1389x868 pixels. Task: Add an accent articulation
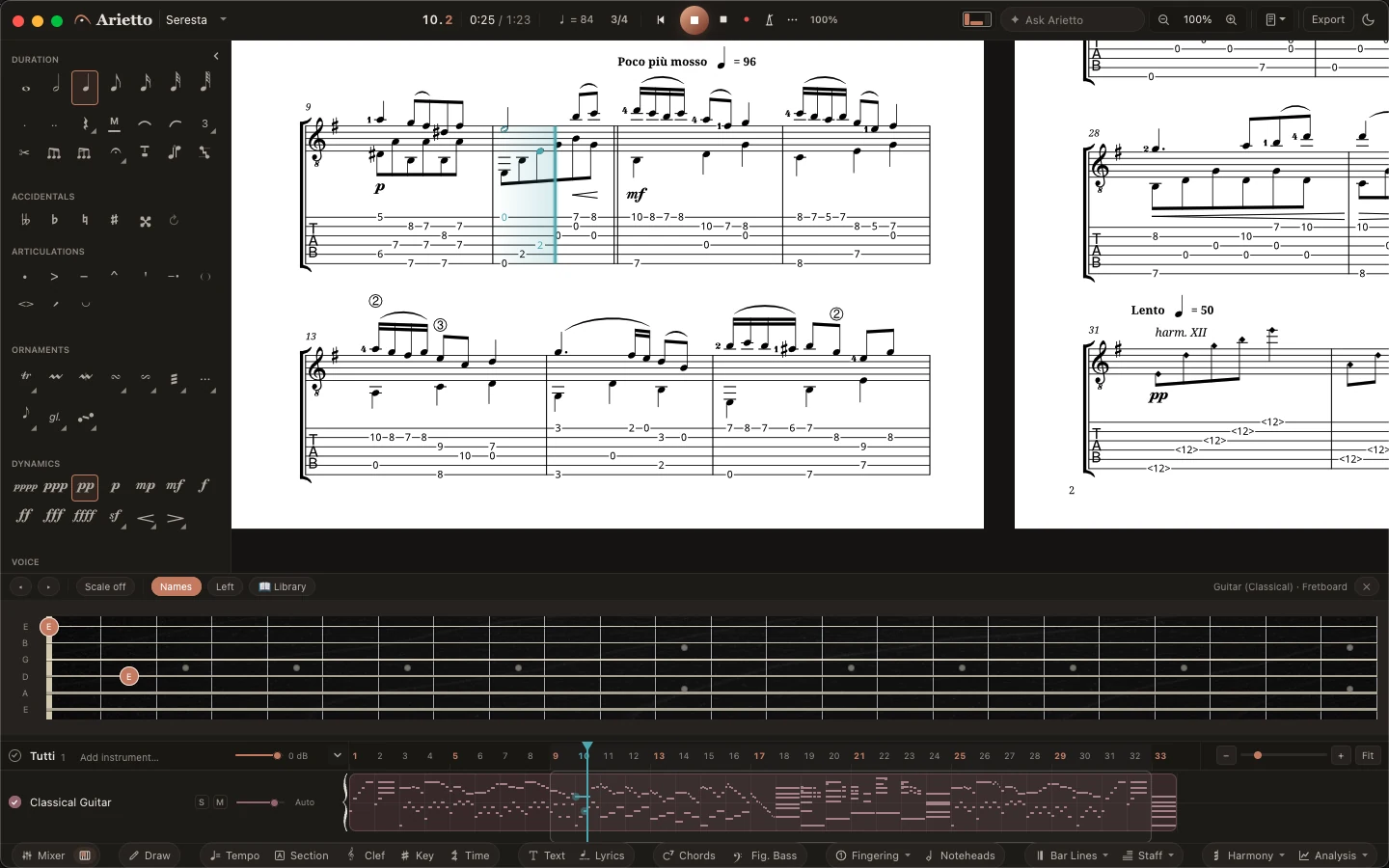55,277
